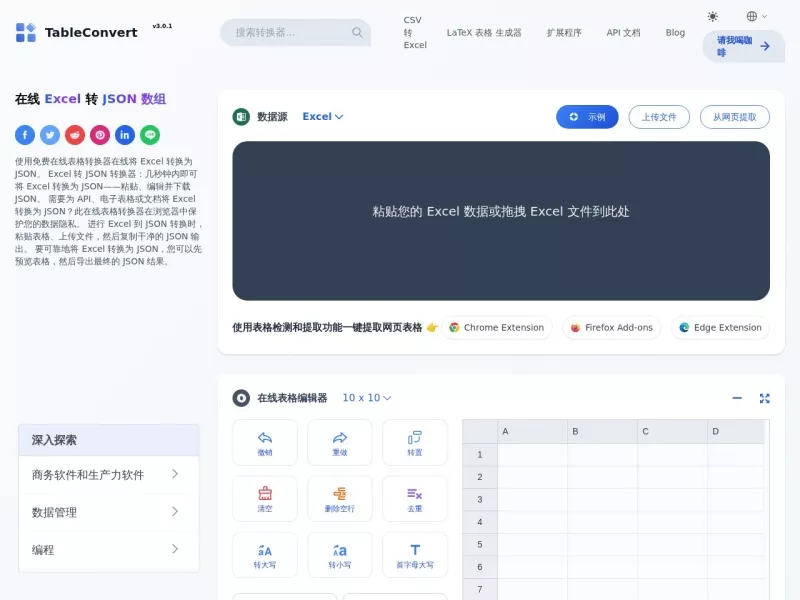
Task: Click the 请我喝咖啡 button
Action: 743,46
